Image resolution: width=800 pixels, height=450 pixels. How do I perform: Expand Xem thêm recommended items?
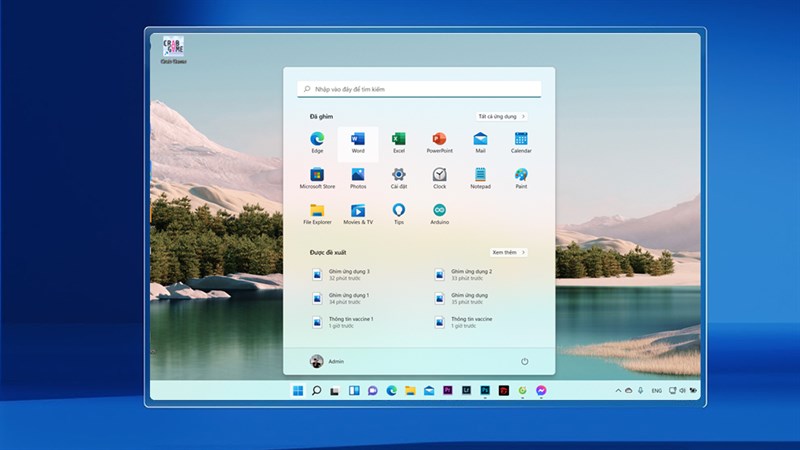(x=509, y=252)
